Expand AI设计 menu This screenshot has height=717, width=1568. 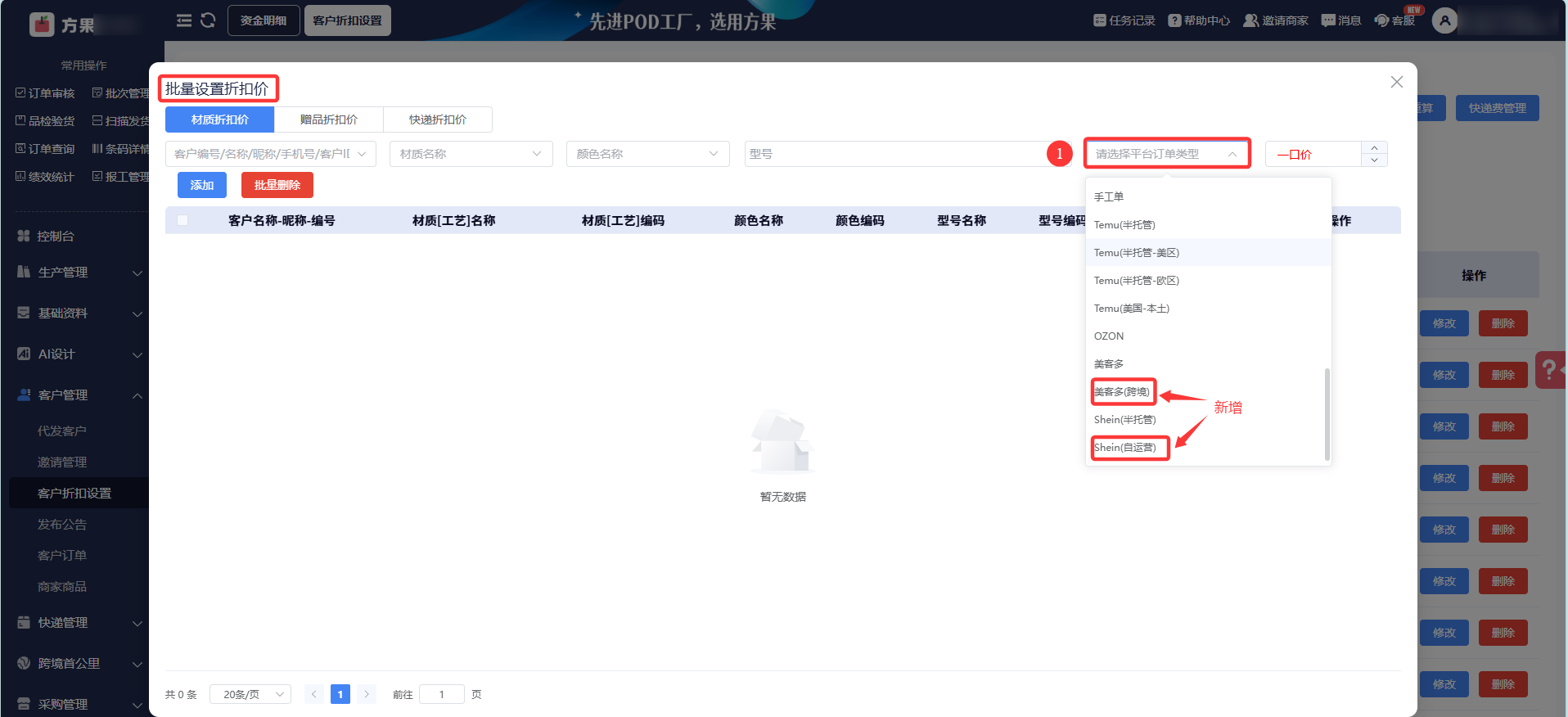pyautogui.click(x=79, y=354)
